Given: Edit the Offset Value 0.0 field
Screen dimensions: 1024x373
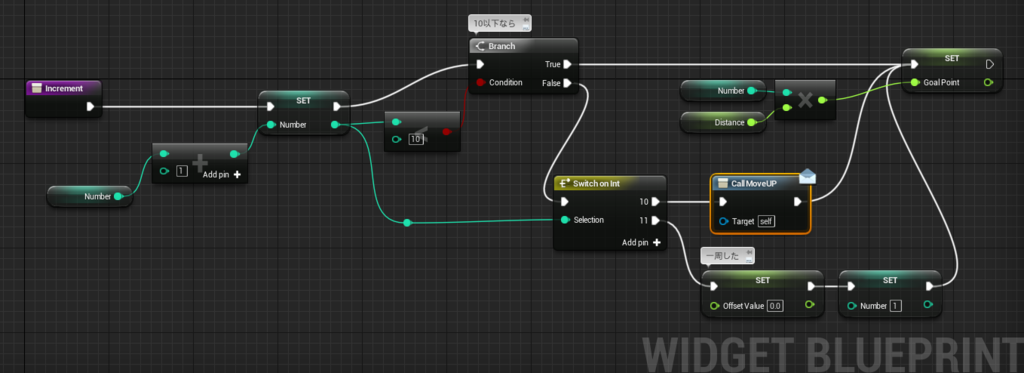Looking at the screenshot, I should [x=775, y=305].
